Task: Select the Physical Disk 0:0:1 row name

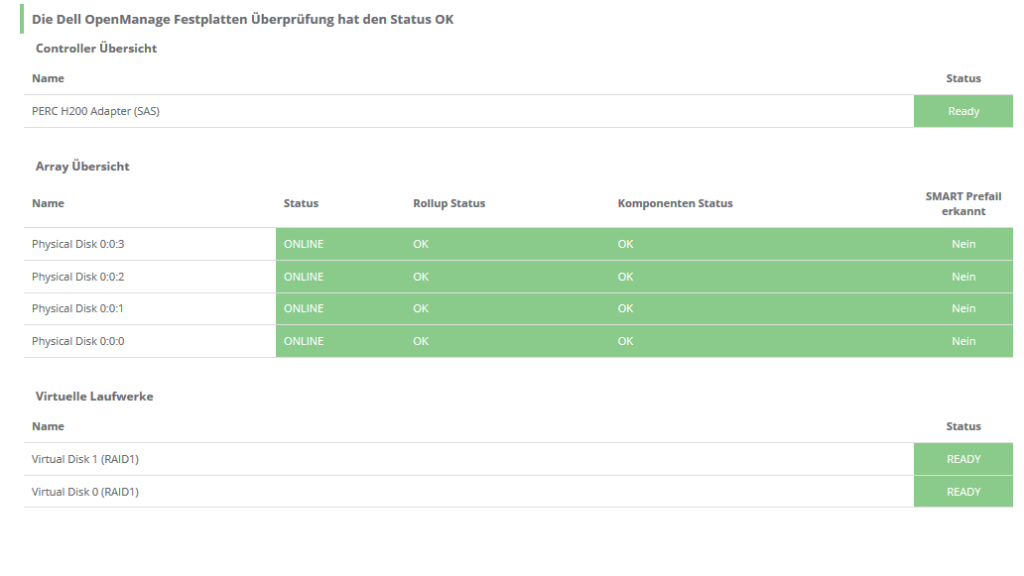Action: [78, 308]
